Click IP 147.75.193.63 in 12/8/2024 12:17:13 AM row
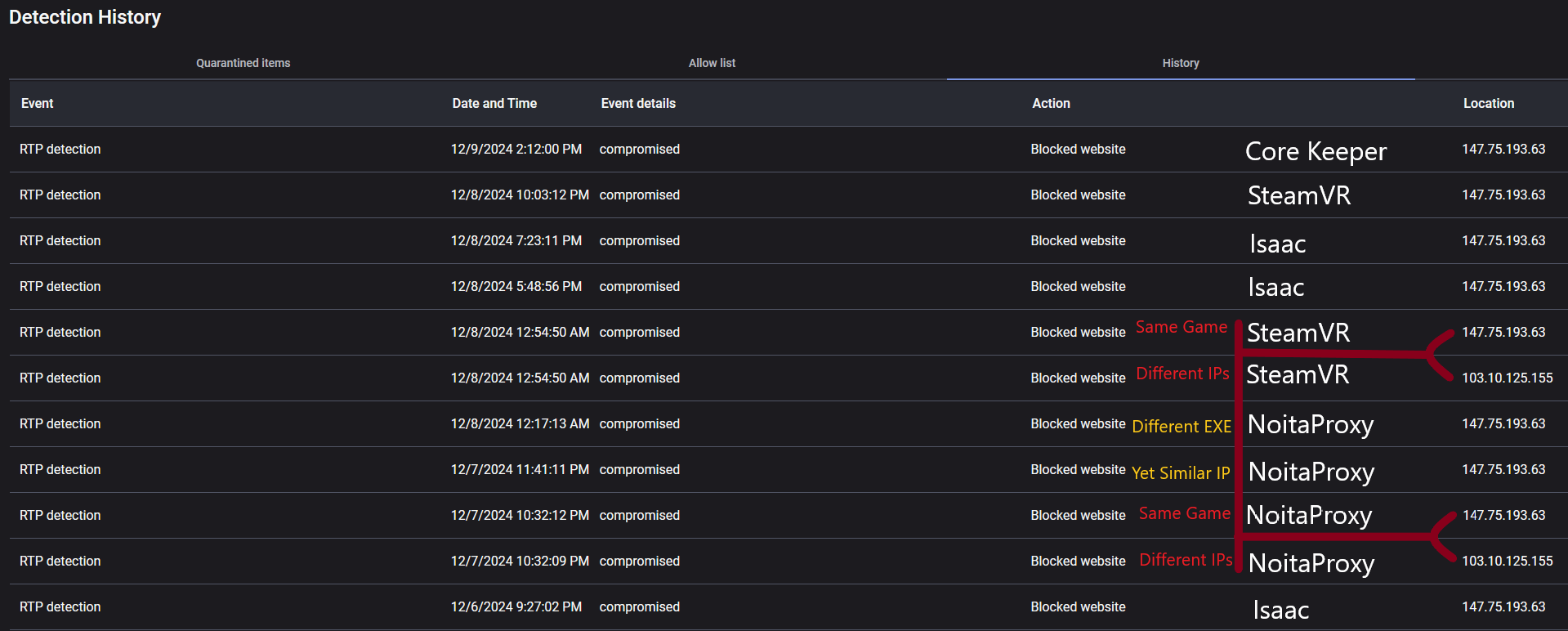This screenshot has width=1568, height=631. pos(1503,424)
